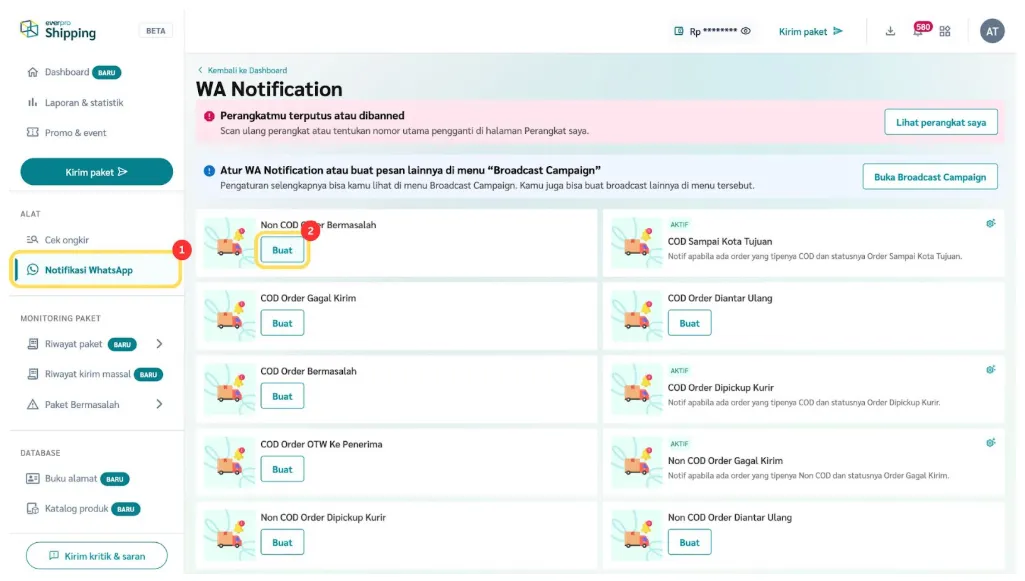Click the download icon in top bar

click(890, 31)
